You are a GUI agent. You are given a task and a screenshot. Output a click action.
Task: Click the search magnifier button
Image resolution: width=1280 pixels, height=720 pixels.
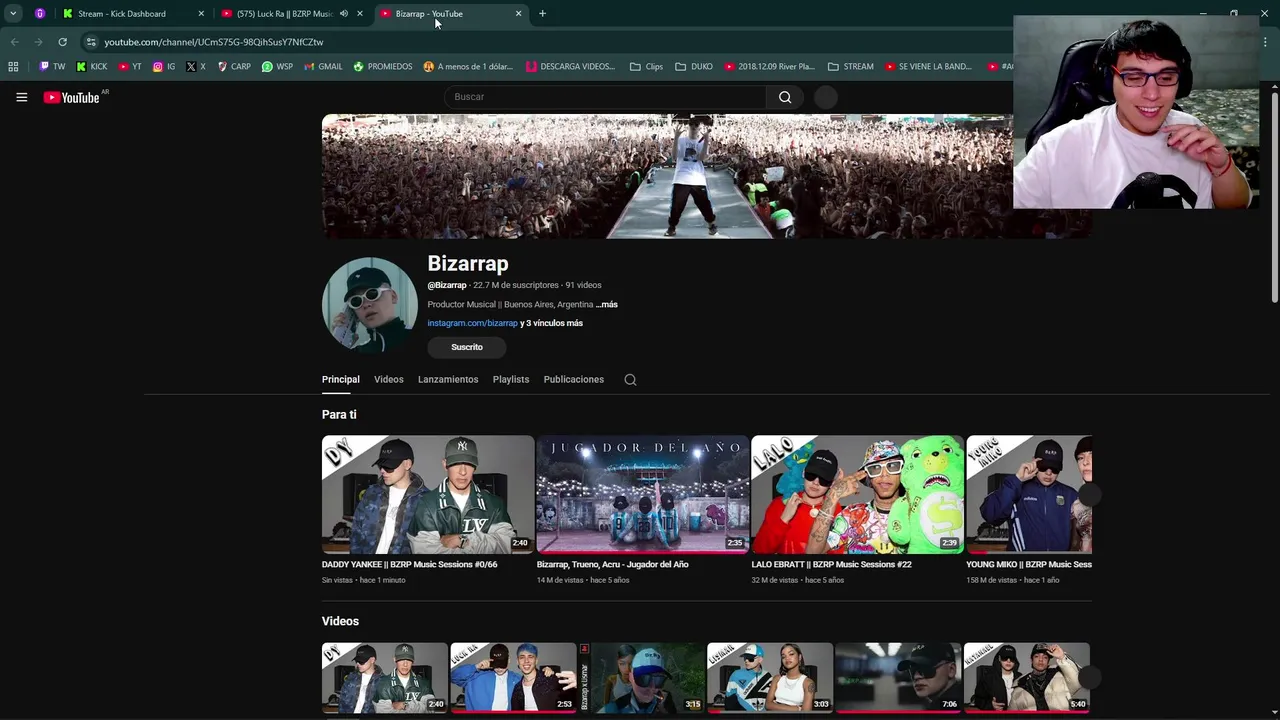[x=785, y=97]
